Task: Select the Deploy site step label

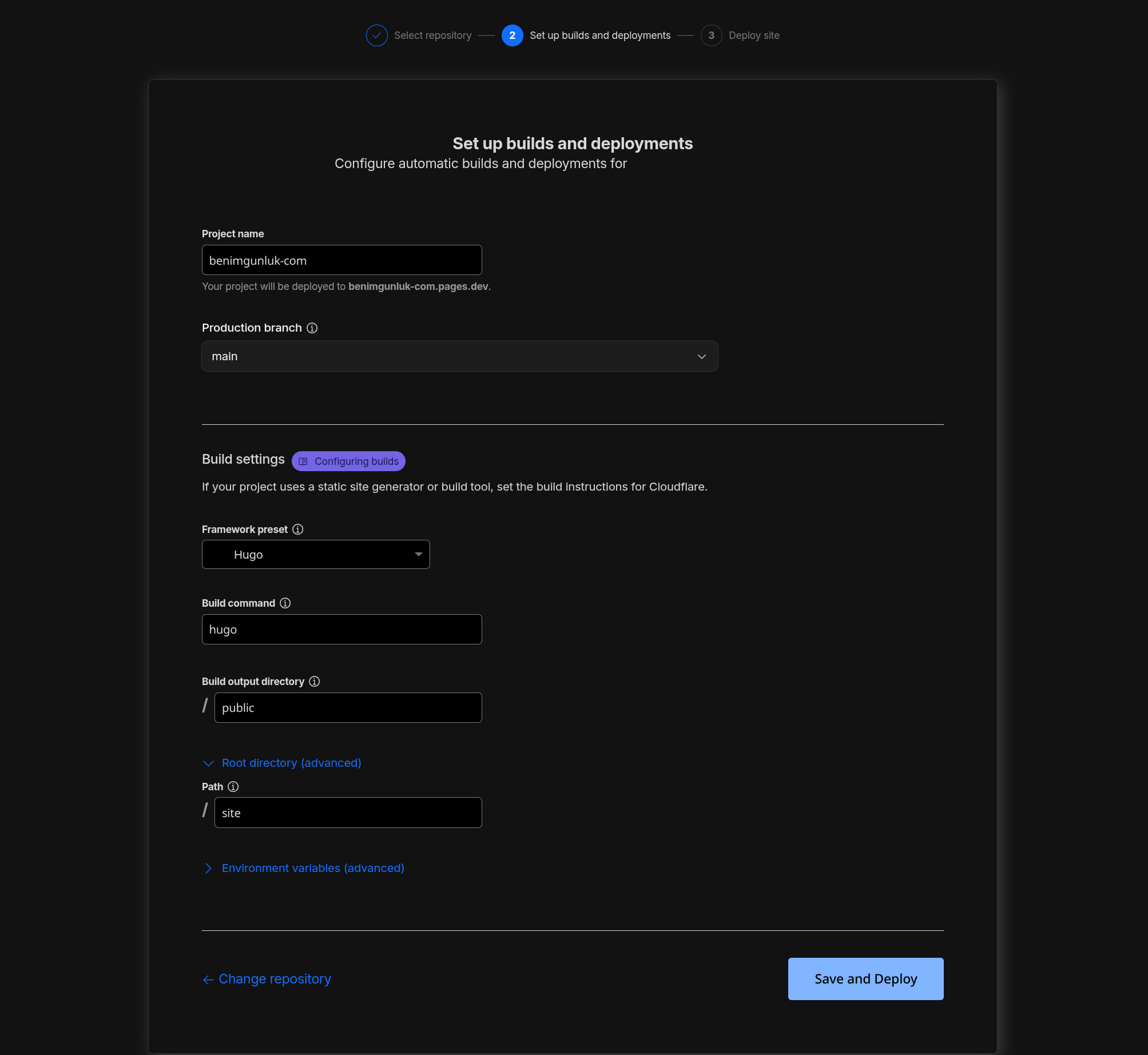Action: [753, 35]
